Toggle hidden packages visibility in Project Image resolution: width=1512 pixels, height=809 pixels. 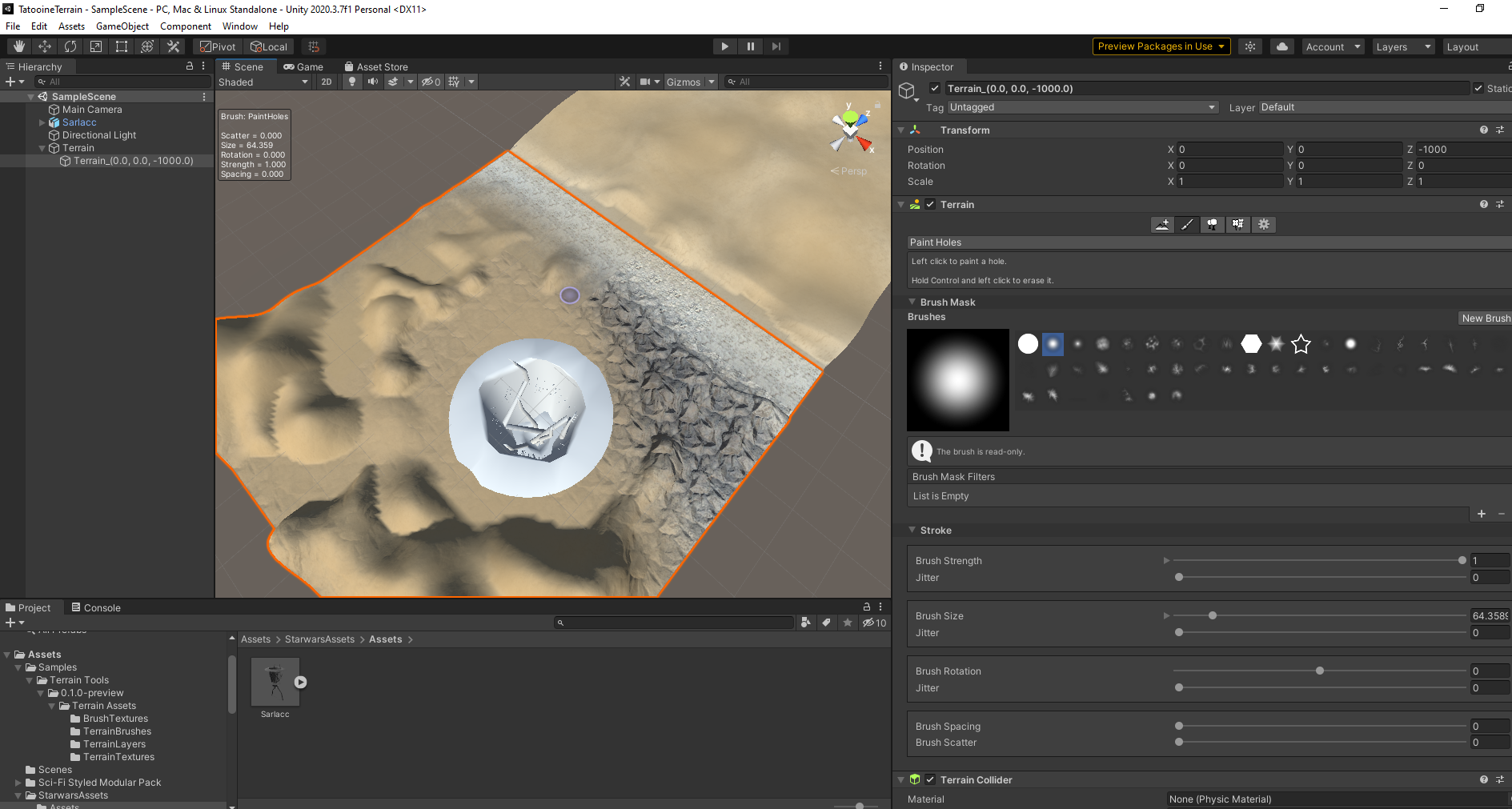[874, 623]
